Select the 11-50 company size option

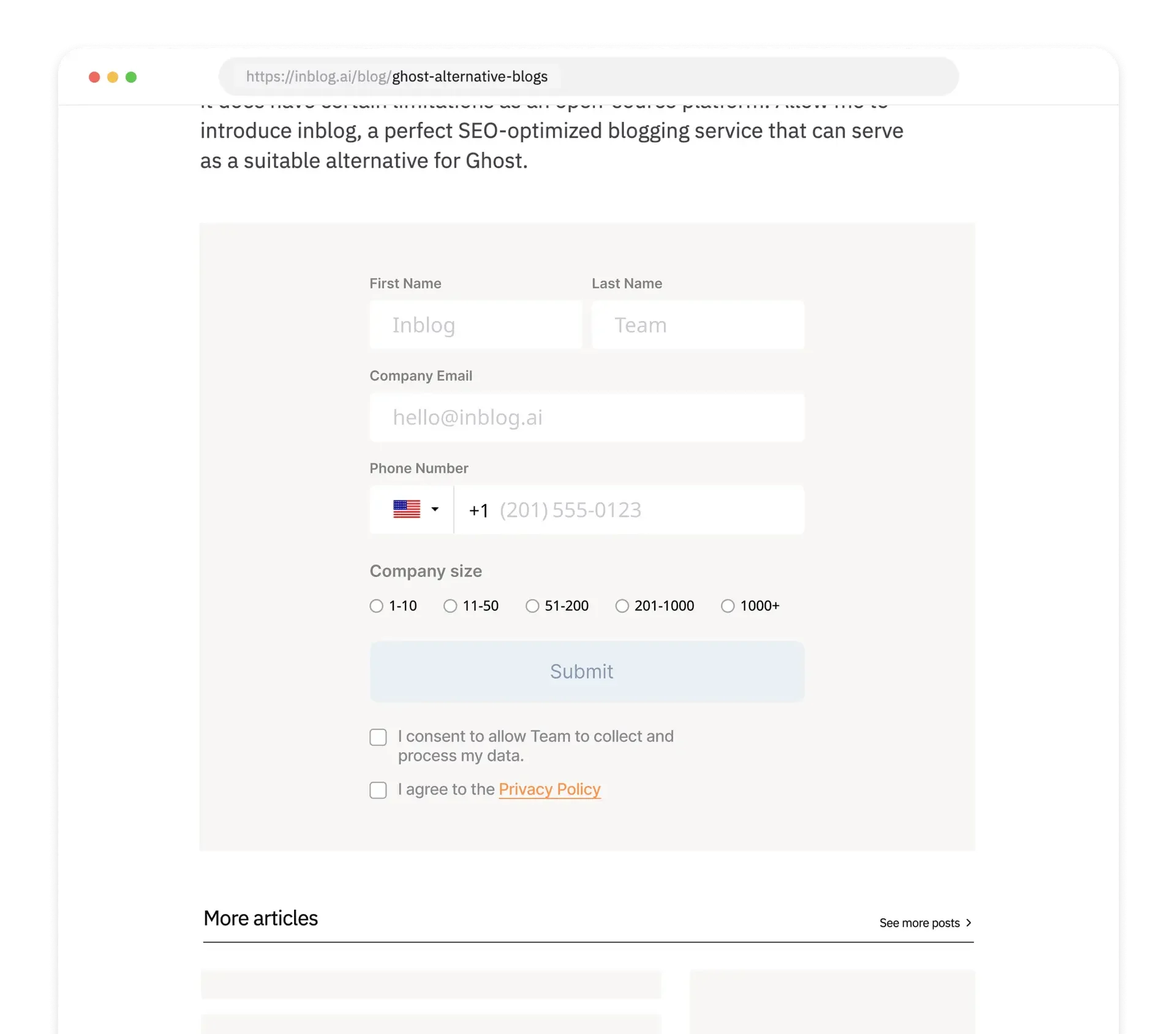[x=452, y=606]
